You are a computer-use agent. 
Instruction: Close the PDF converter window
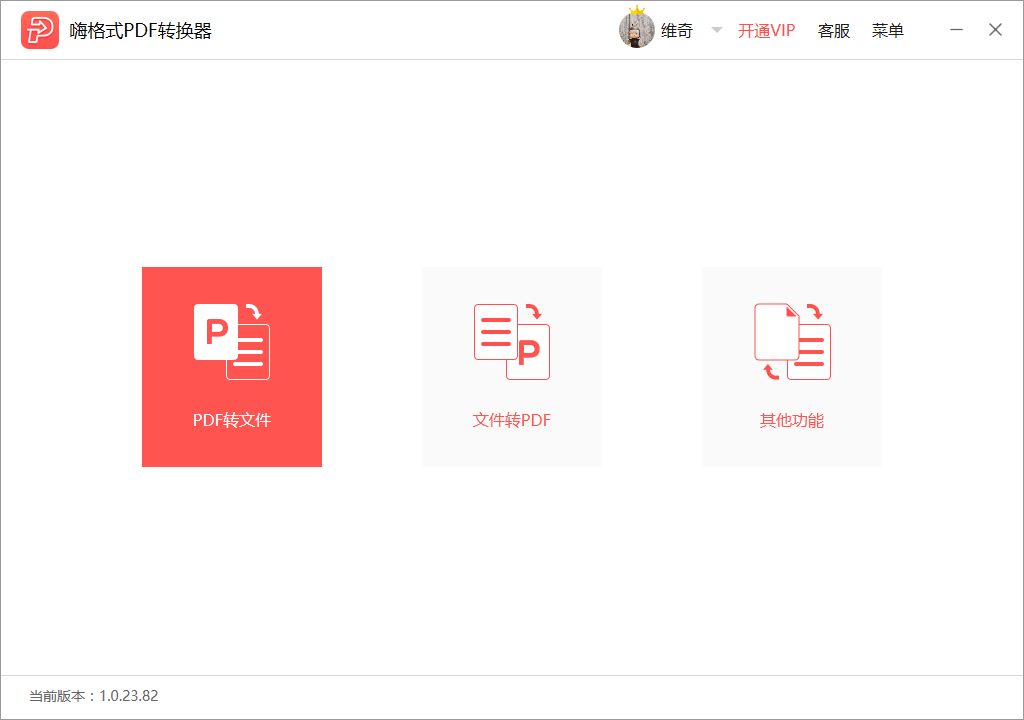click(x=995, y=30)
